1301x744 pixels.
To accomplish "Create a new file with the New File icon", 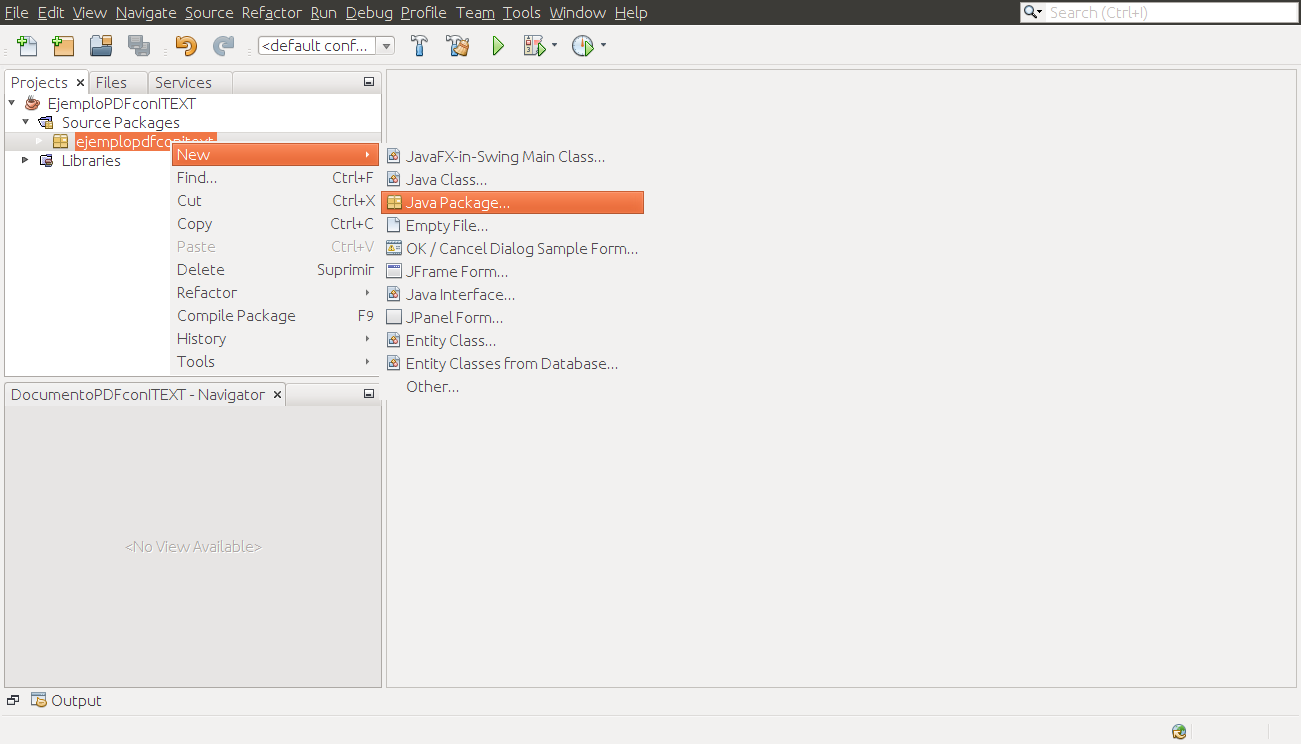I will 26,45.
